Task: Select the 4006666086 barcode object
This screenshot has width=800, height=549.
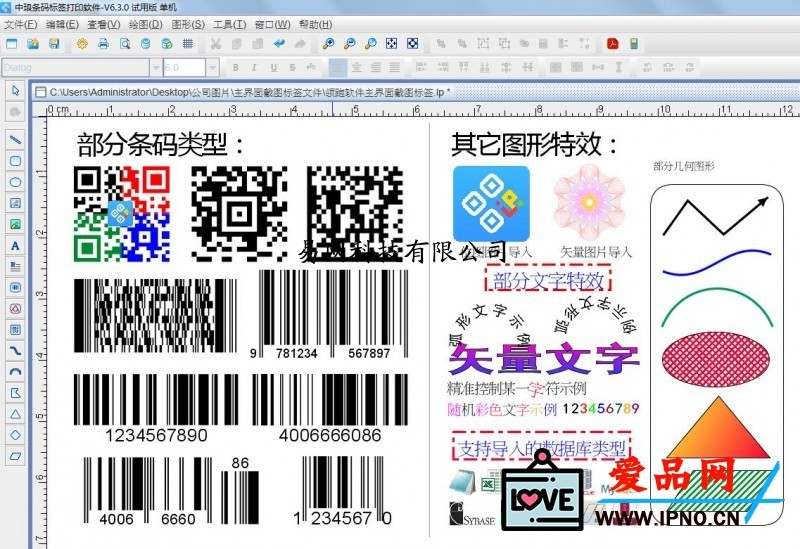Action: tap(330, 408)
